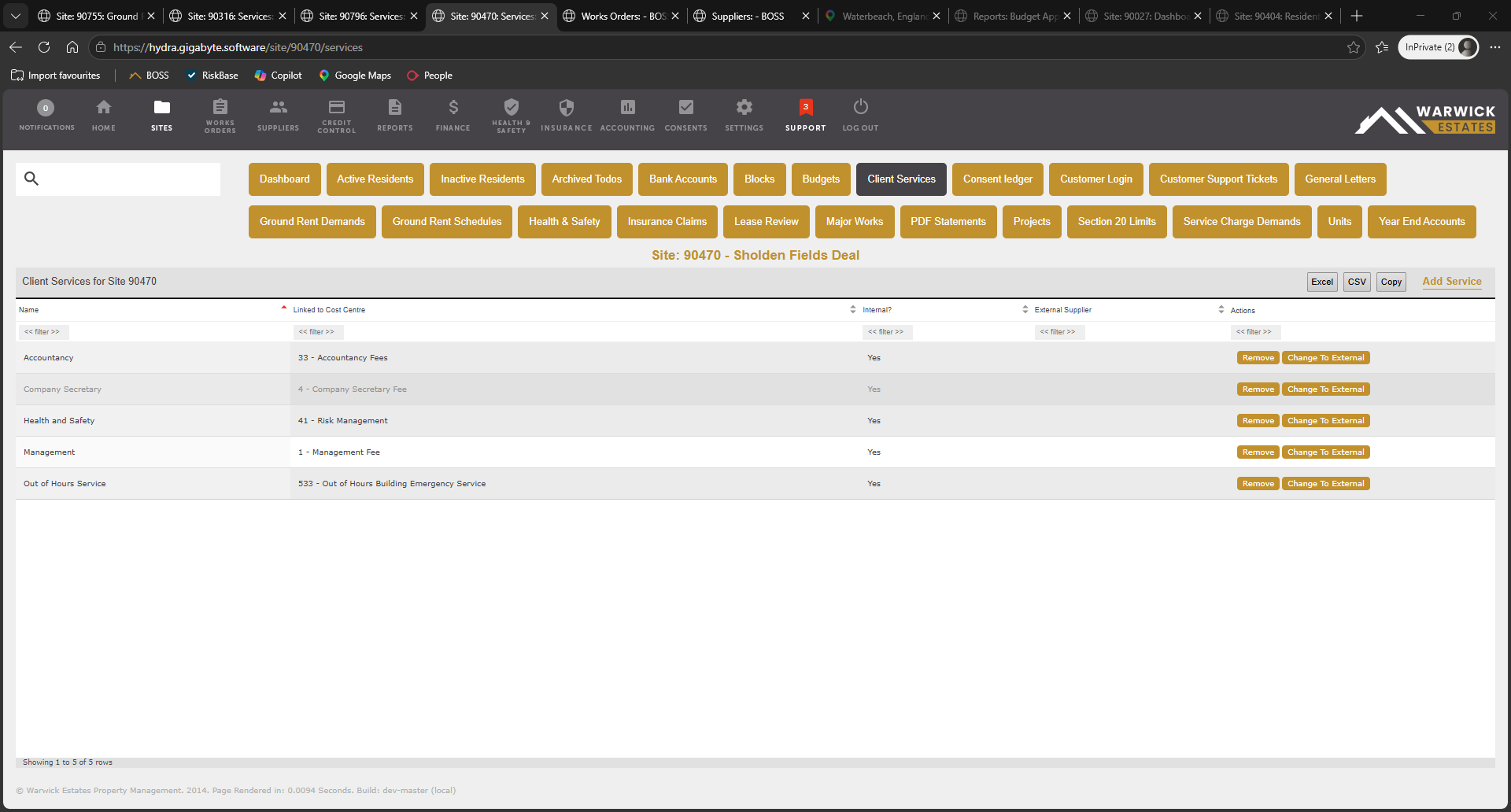Open the Budgets section

(821, 179)
